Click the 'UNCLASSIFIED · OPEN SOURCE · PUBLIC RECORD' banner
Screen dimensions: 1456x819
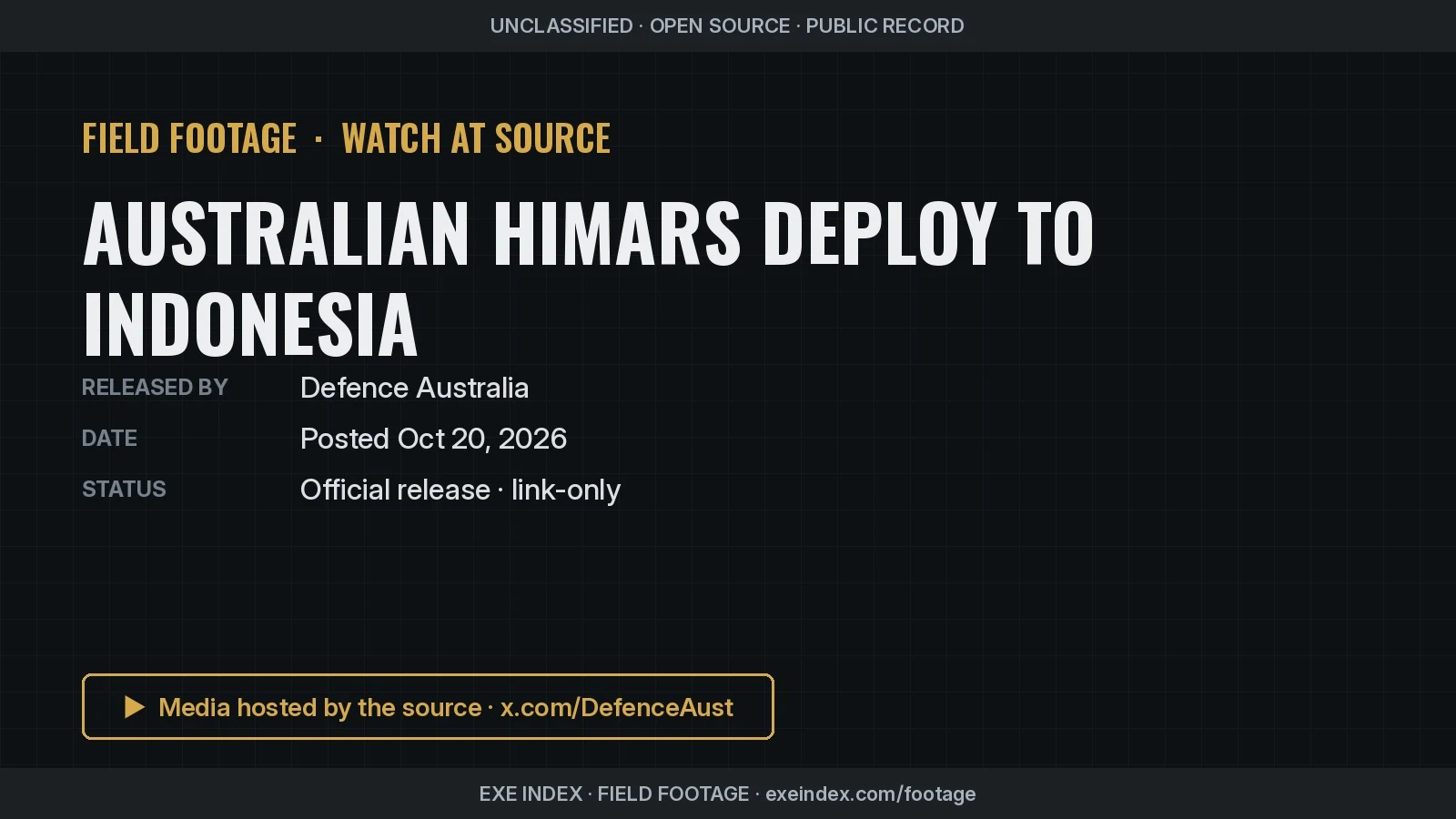(727, 25)
